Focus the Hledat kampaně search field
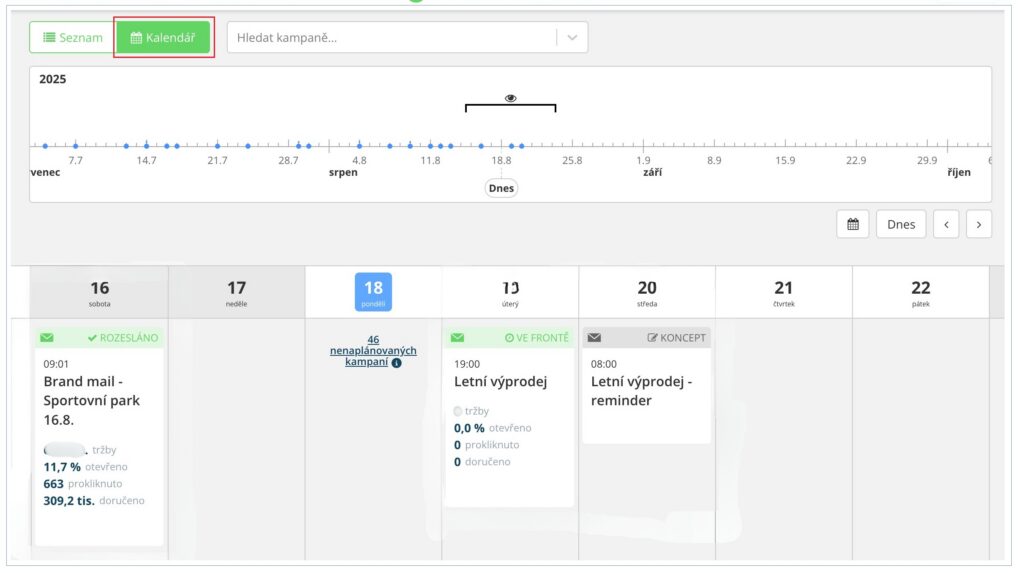 pyautogui.click(x=390, y=38)
